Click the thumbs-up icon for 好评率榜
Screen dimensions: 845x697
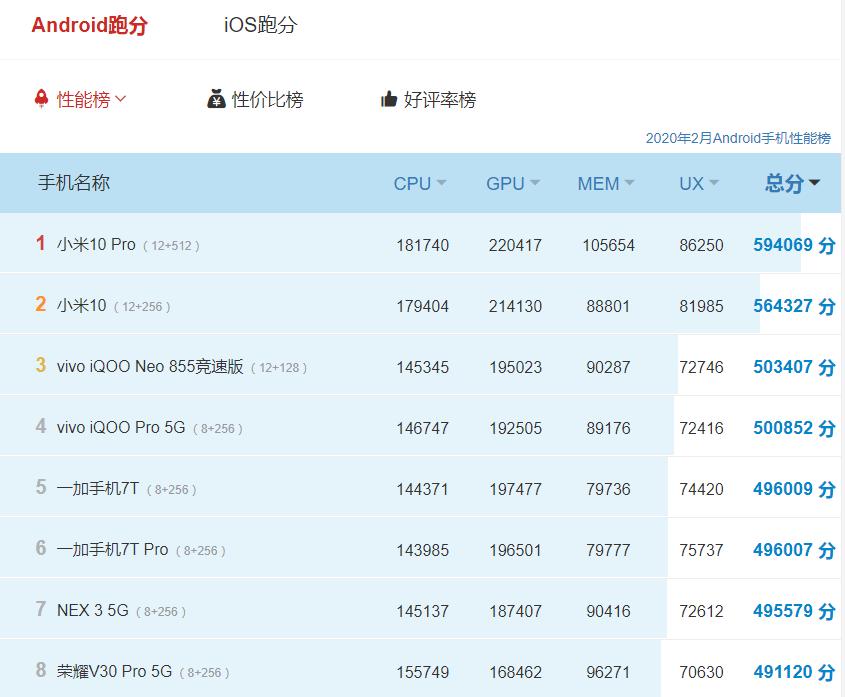pyautogui.click(x=389, y=99)
